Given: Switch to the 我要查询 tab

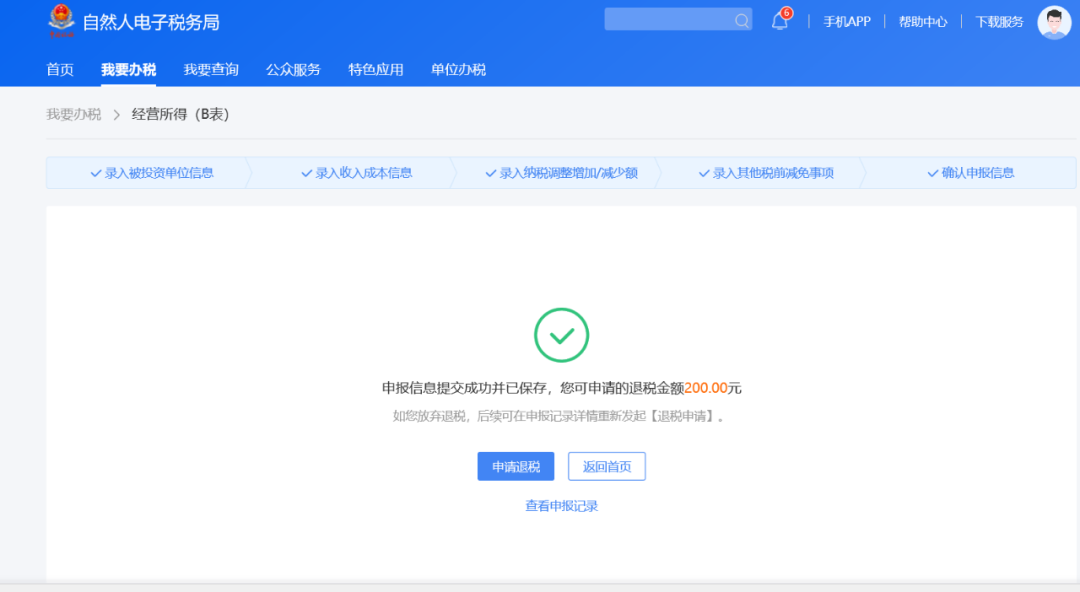Looking at the screenshot, I should [x=210, y=69].
